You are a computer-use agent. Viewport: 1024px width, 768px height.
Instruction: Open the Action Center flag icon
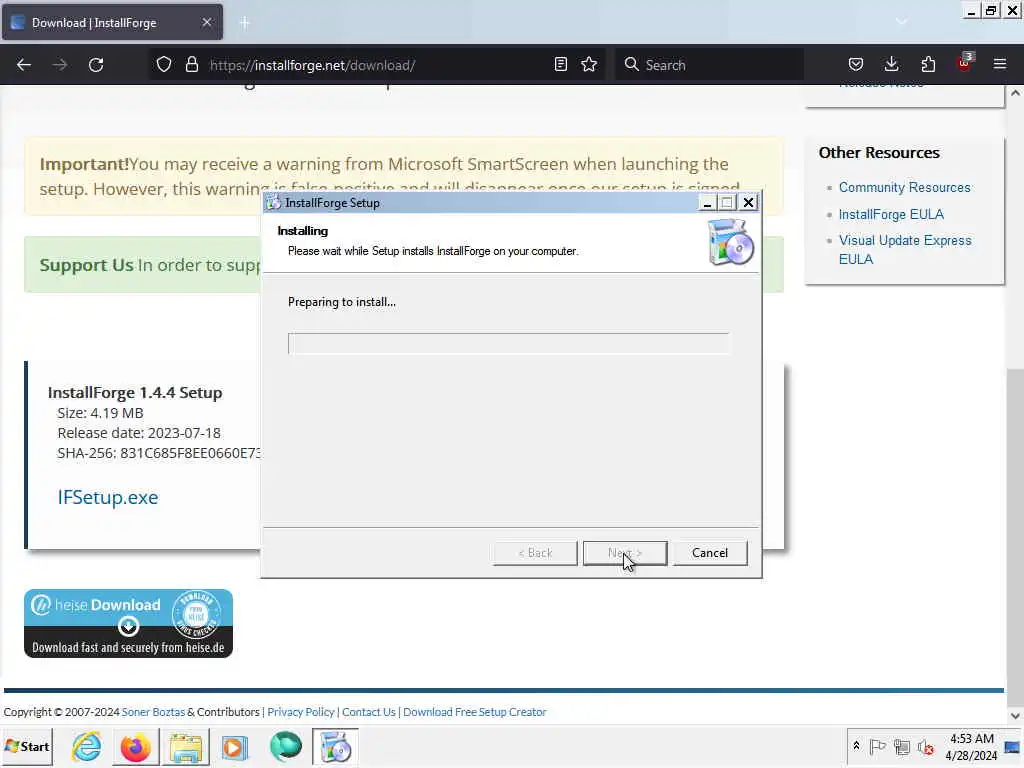point(877,746)
